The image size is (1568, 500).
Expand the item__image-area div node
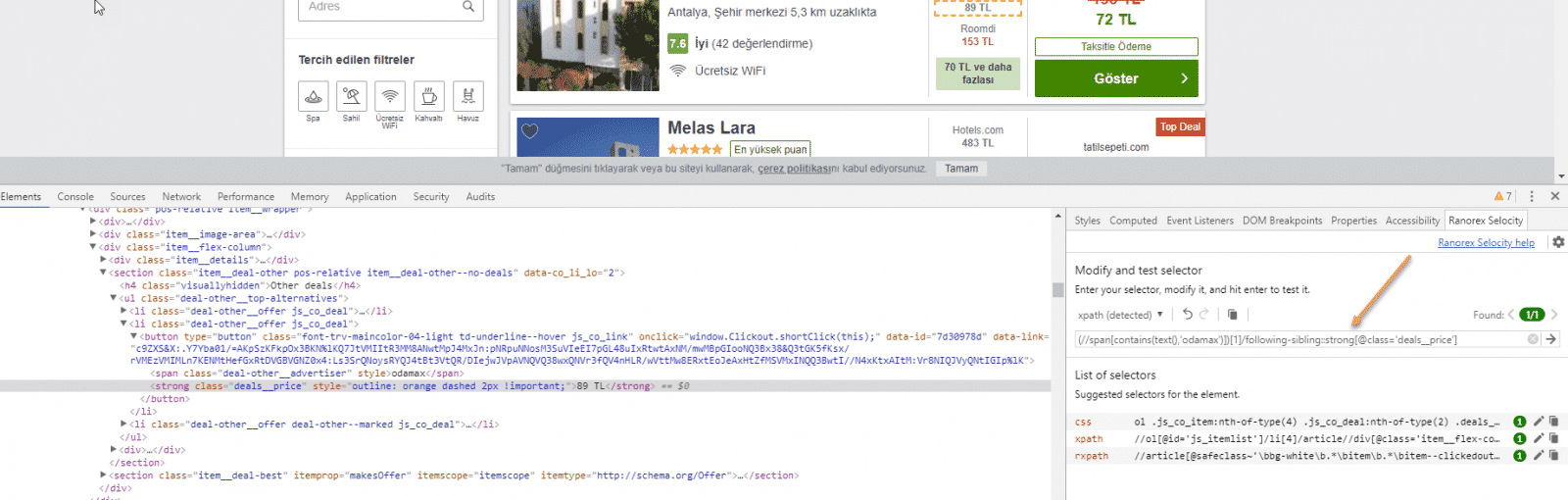(x=93, y=234)
